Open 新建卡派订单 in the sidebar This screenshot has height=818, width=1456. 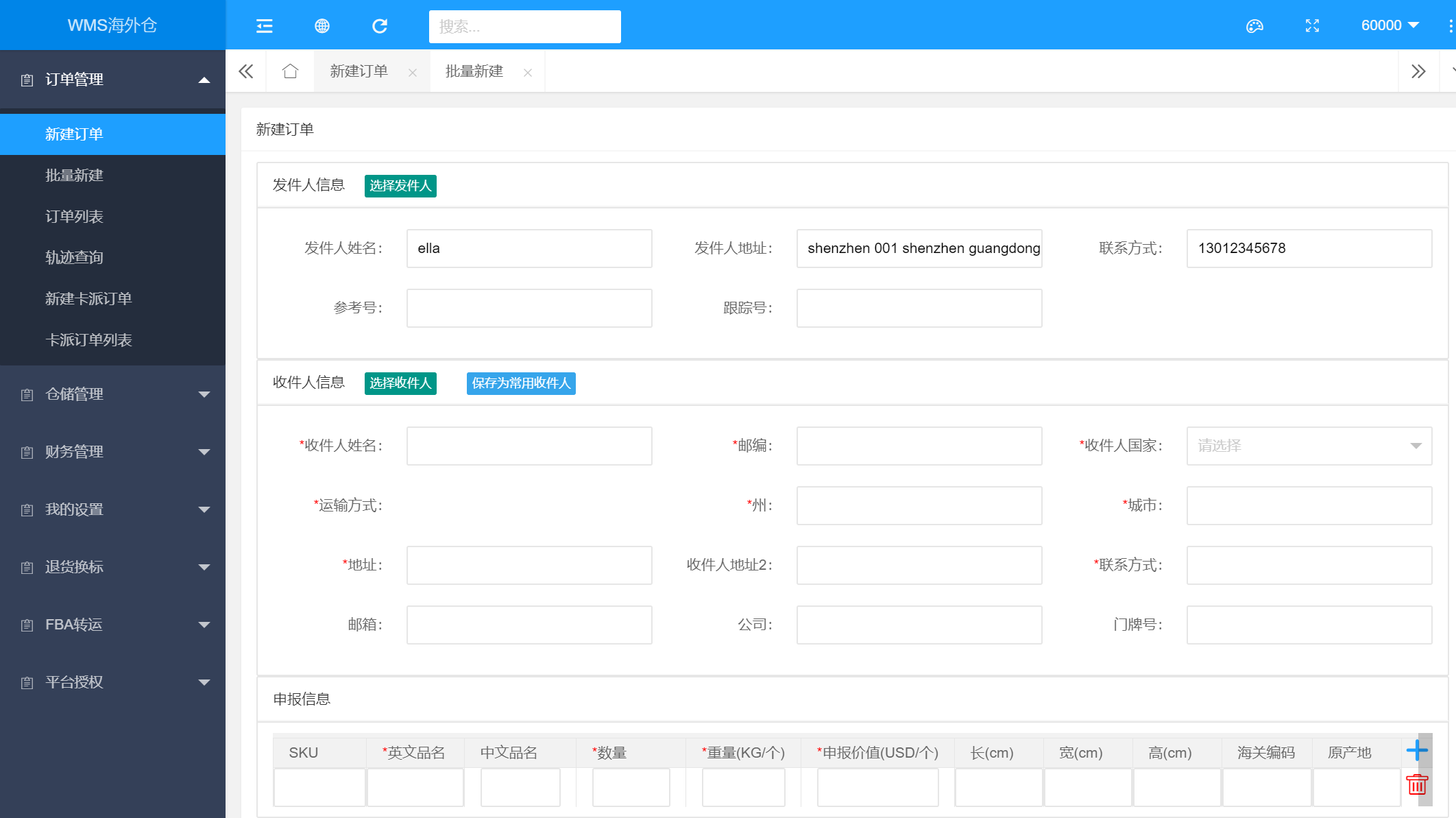click(112, 299)
